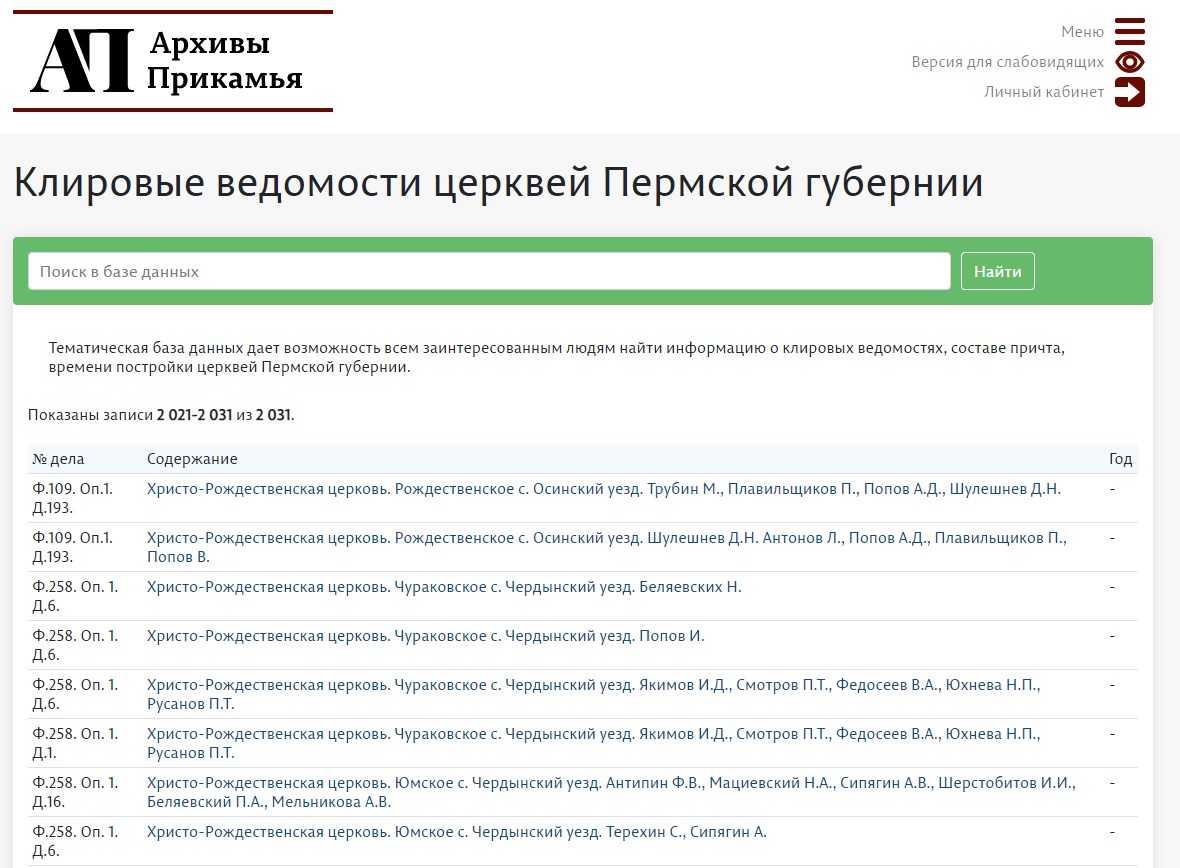Open the Юмское record listing Терехин С.

pos(456,832)
